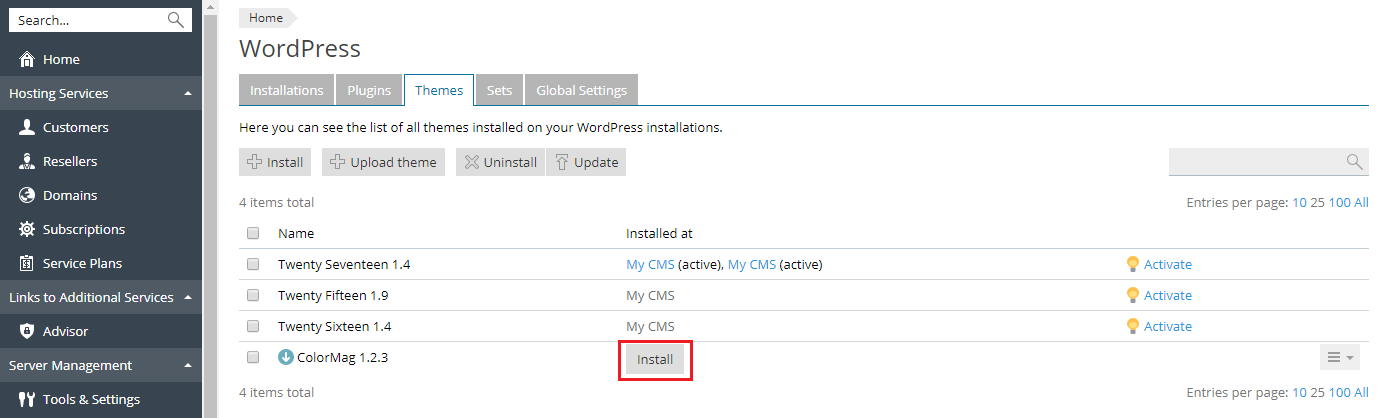Image resolution: width=1378 pixels, height=418 pixels.
Task: Open ColorMag row actions dropdown menu
Action: tap(1338, 358)
